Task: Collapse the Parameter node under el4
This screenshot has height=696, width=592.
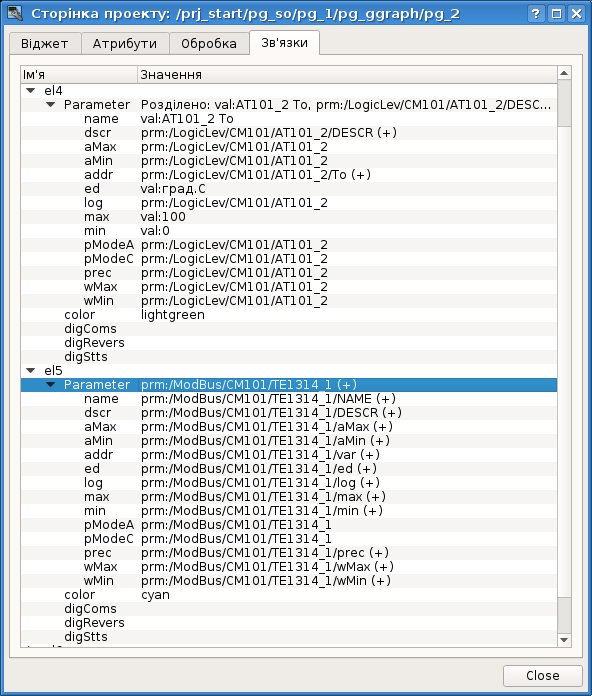Action: tap(51, 105)
